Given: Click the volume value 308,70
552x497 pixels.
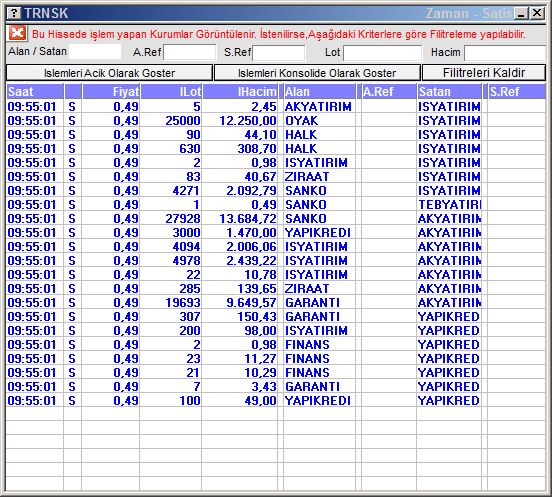Looking at the screenshot, I should pos(257,149).
